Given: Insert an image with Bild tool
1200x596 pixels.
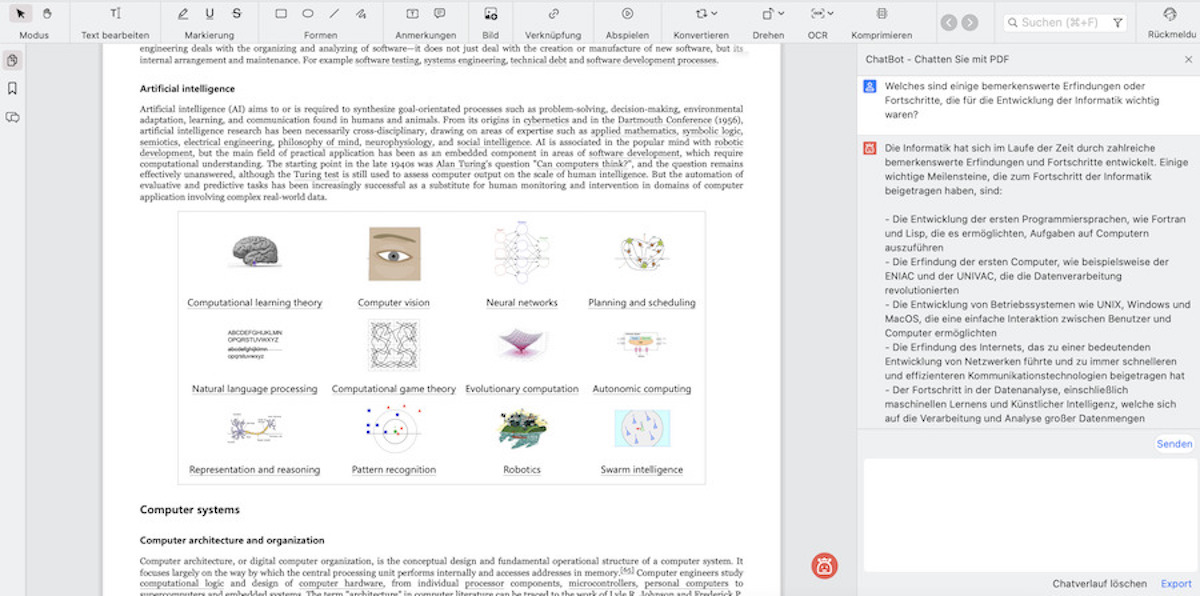Looking at the screenshot, I should [490, 14].
